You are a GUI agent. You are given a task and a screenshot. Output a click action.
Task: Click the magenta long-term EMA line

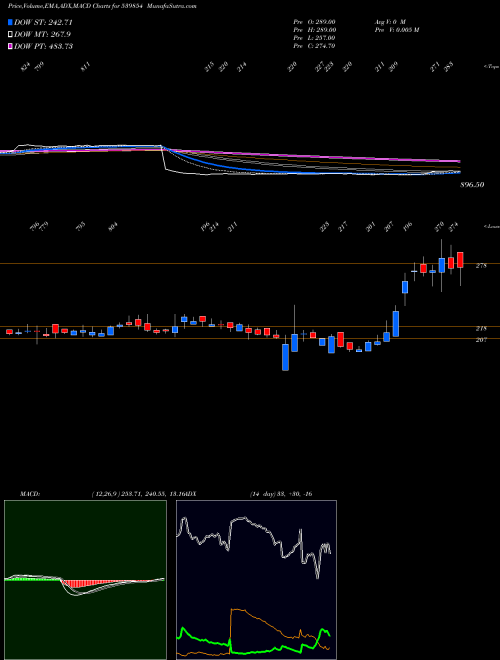[x=316, y=155]
